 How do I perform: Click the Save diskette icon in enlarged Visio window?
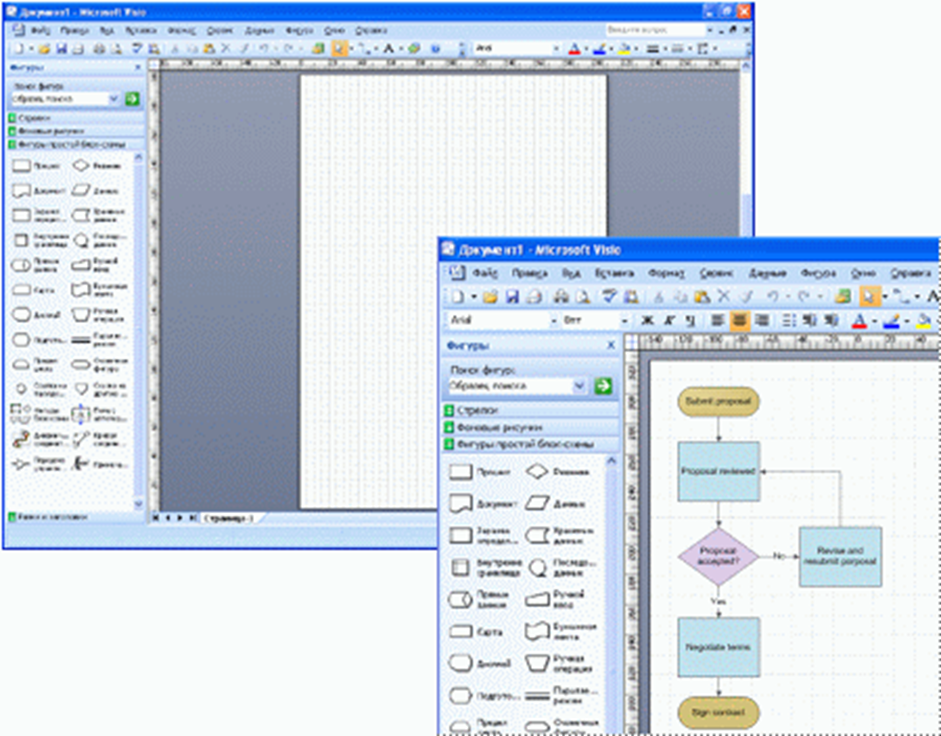click(x=512, y=297)
